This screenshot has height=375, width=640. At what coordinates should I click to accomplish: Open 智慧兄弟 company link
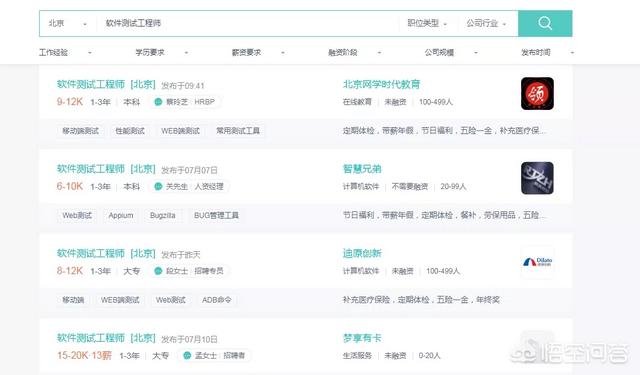(x=362, y=169)
